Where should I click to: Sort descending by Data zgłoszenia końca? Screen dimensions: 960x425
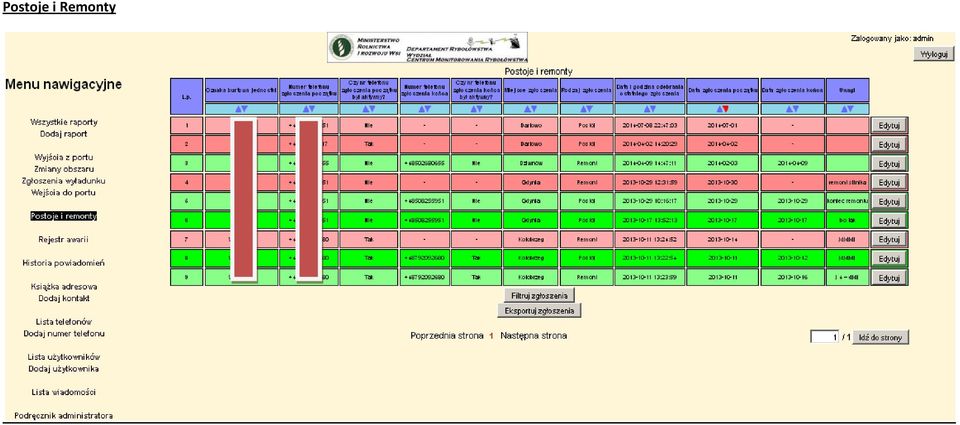(x=796, y=109)
